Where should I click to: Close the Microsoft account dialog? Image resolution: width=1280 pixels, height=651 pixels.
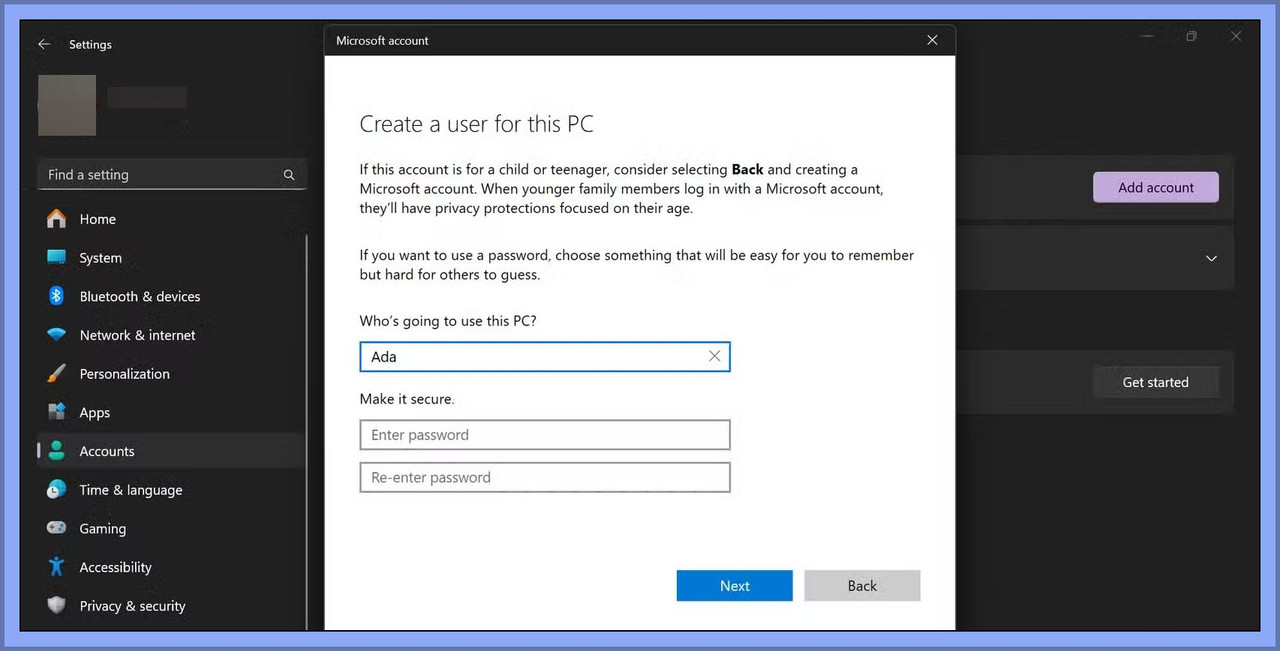pyautogui.click(x=932, y=40)
